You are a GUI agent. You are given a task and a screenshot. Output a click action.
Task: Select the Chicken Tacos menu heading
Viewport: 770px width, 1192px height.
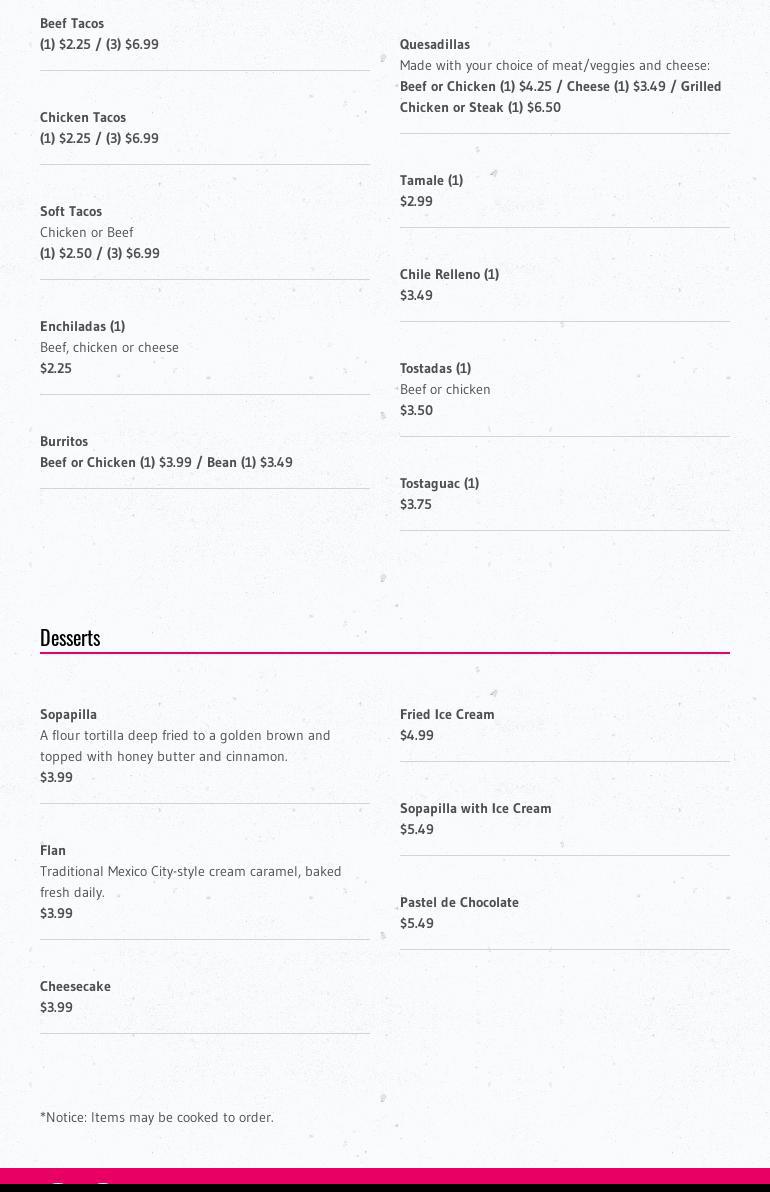click(x=83, y=117)
